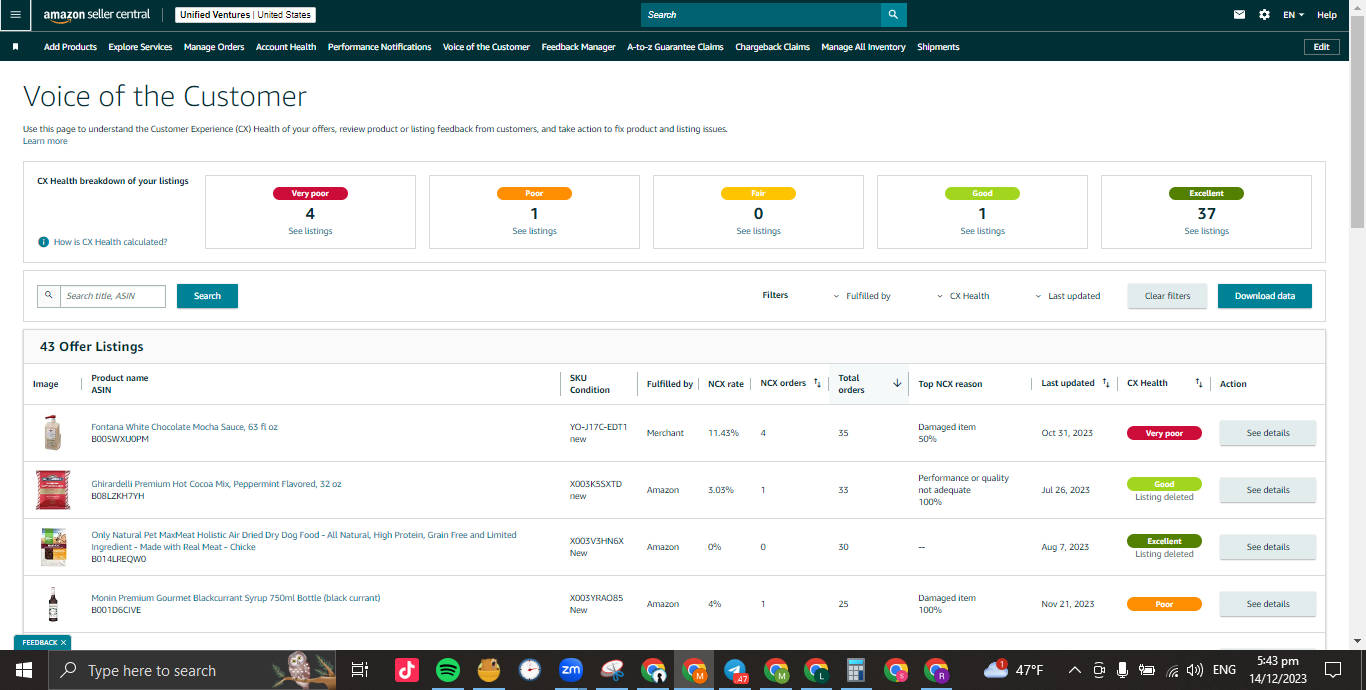Expand the Last updated filter dropdown
The image size is (1366, 690).
coord(1067,296)
